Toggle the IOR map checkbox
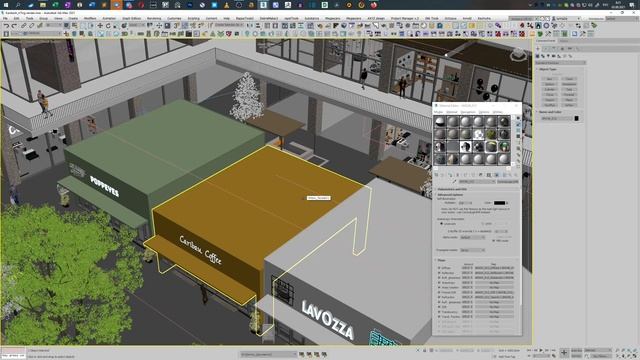 click(439, 307)
